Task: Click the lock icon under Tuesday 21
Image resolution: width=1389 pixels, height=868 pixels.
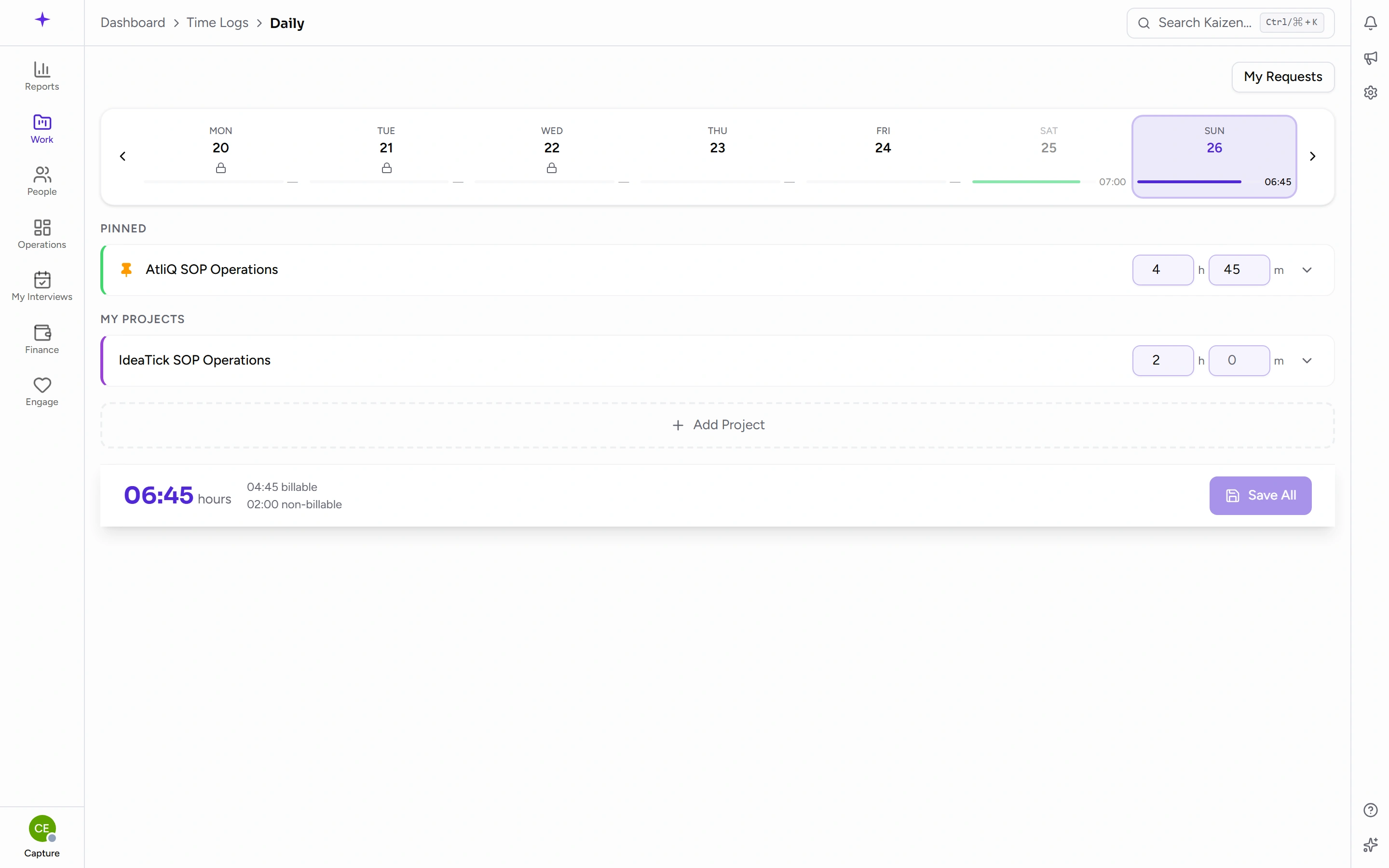Action: click(386, 168)
